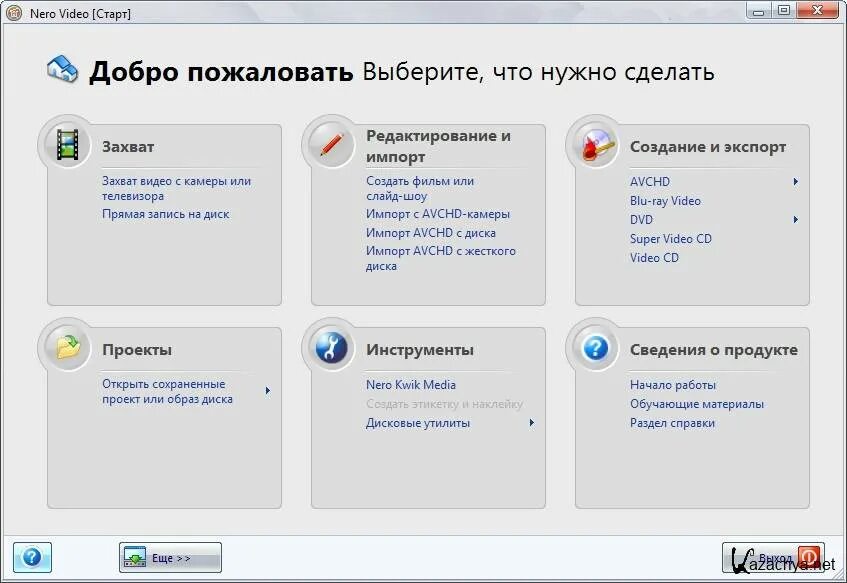The height and width of the screenshot is (583, 847).
Task: Click the home icon beside Добро пожаловать
Action: pos(63,70)
